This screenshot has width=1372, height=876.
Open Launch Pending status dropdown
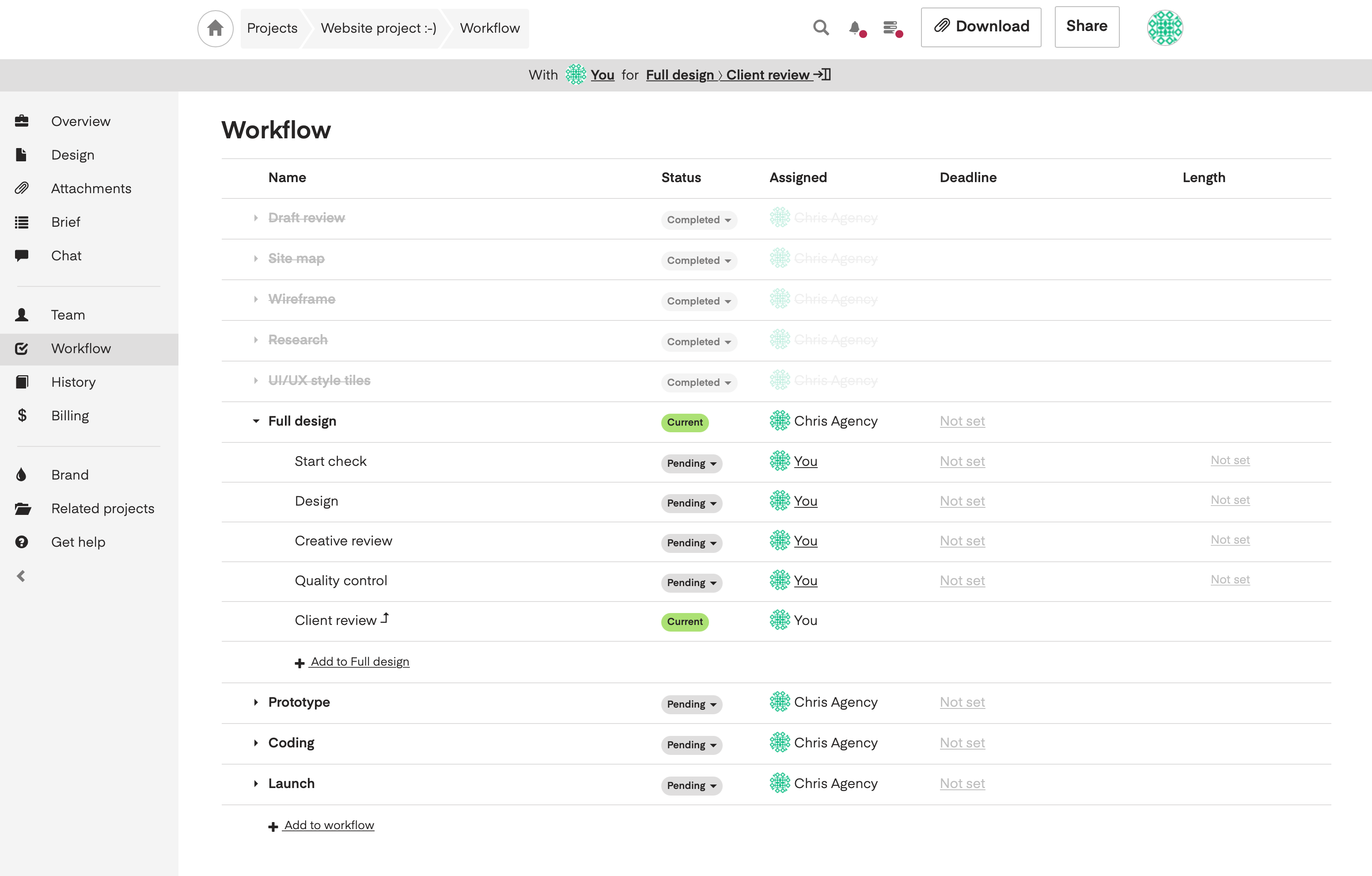[691, 785]
